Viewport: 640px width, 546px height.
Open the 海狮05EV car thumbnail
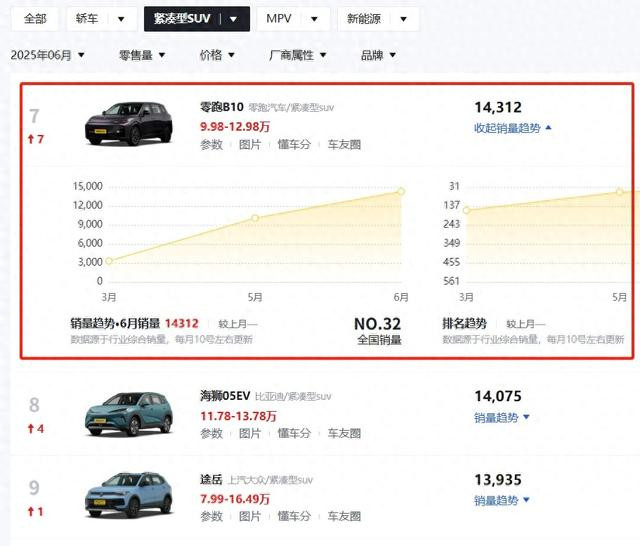(x=129, y=414)
